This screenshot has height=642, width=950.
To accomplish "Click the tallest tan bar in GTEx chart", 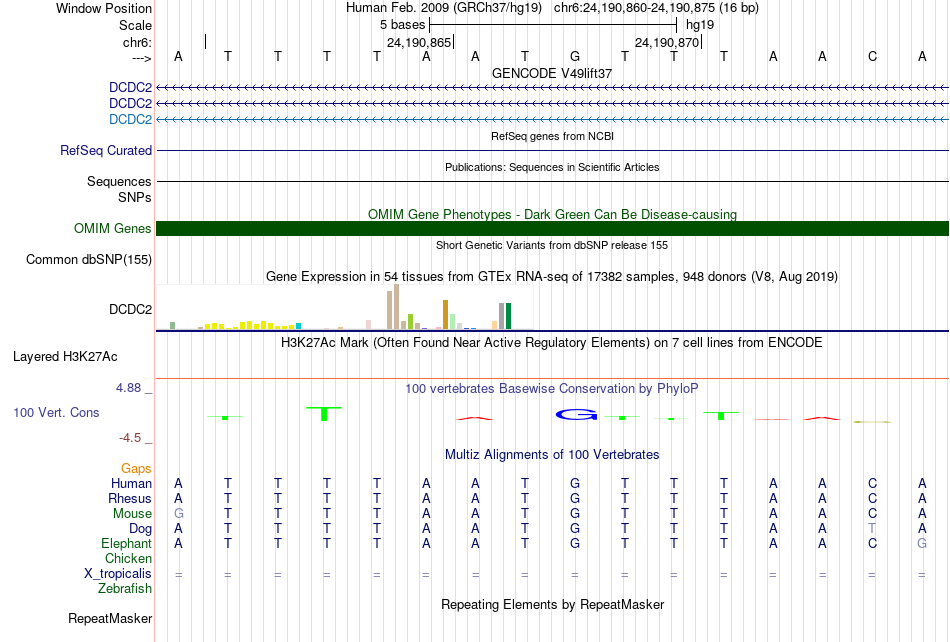I will pos(396,306).
